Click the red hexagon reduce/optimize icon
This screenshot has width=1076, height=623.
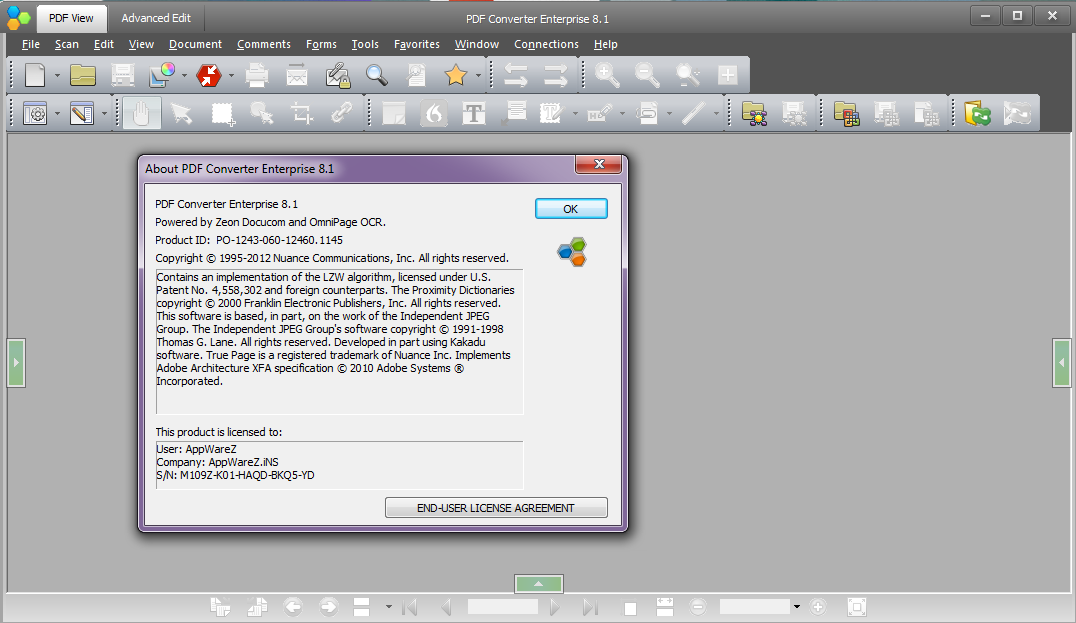(209, 75)
